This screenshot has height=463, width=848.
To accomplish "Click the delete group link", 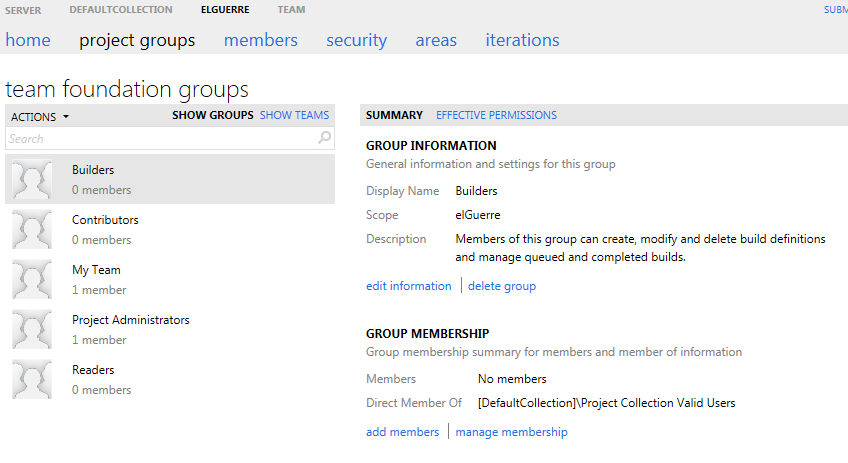I will pos(502,286).
